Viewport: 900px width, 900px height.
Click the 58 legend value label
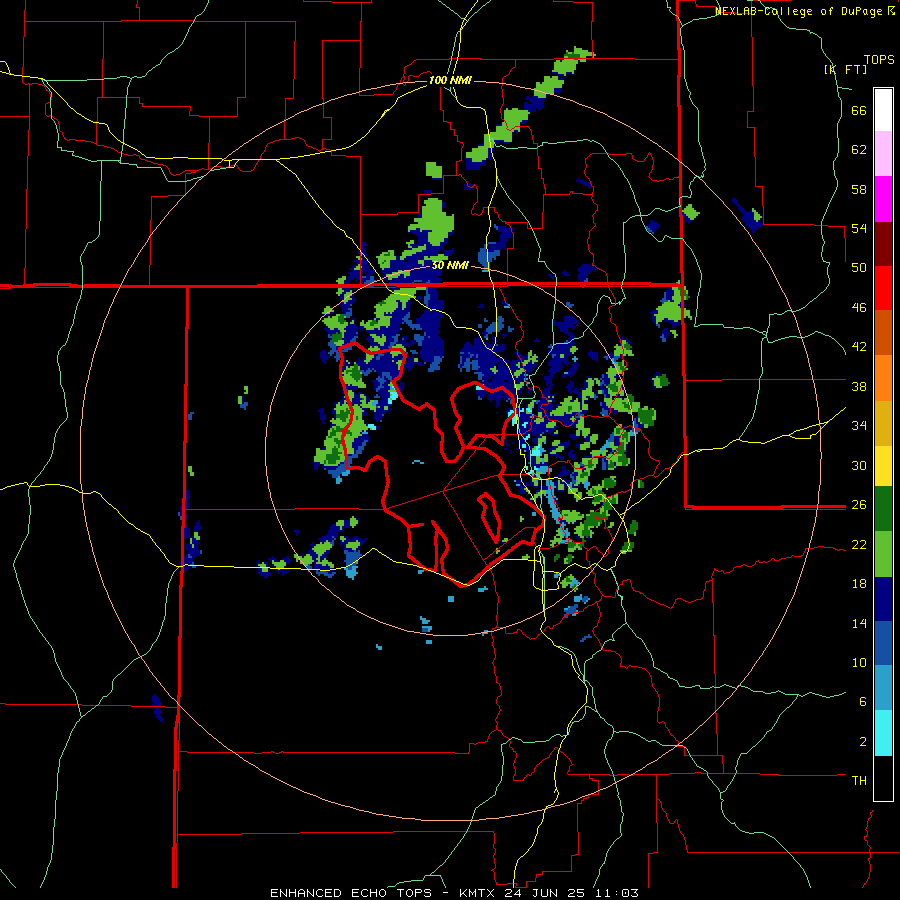coord(859,189)
